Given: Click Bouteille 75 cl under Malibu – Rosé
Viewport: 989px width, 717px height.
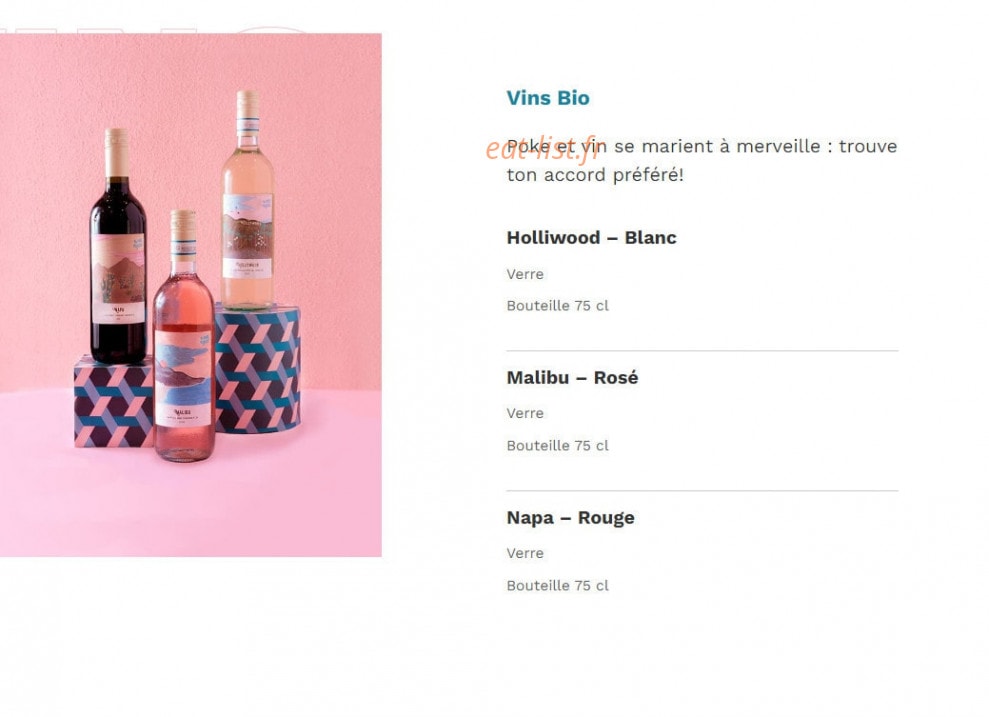Looking at the screenshot, I should point(558,446).
